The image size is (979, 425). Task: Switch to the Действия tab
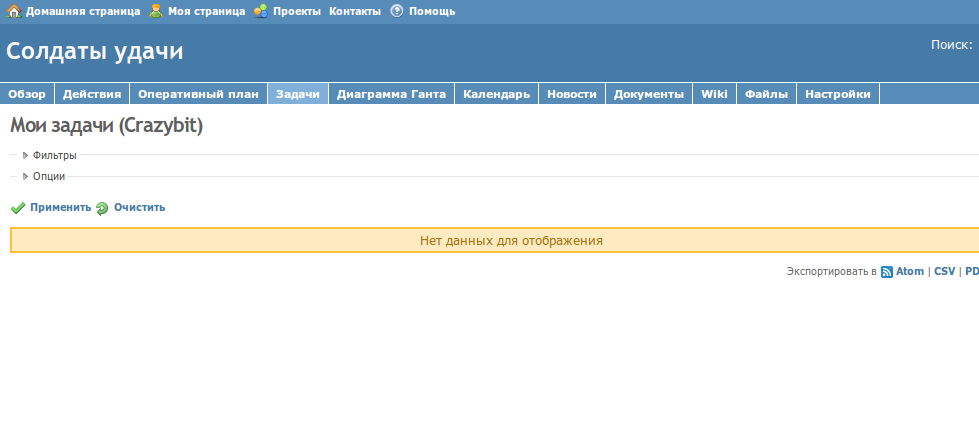(92, 94)
